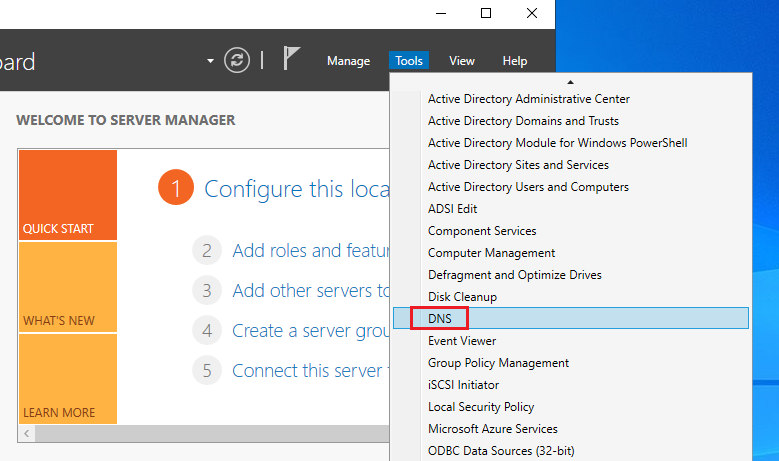The width and height of the screenshot is (779, 461).
Task: Click the Create a server group link
Action: pos(310,331)
